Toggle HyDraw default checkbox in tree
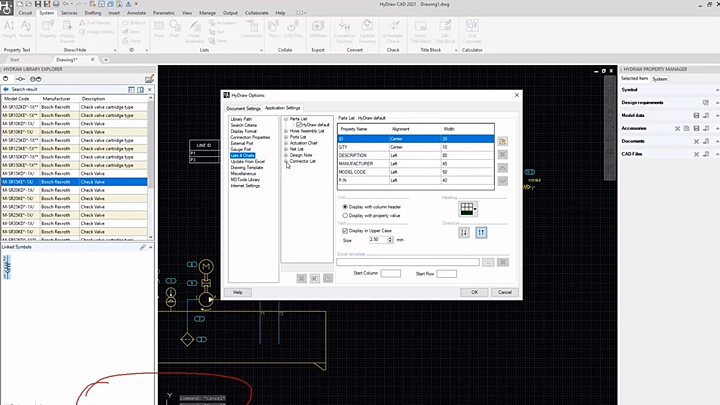 pyautogui.click(x=299, y=125)
